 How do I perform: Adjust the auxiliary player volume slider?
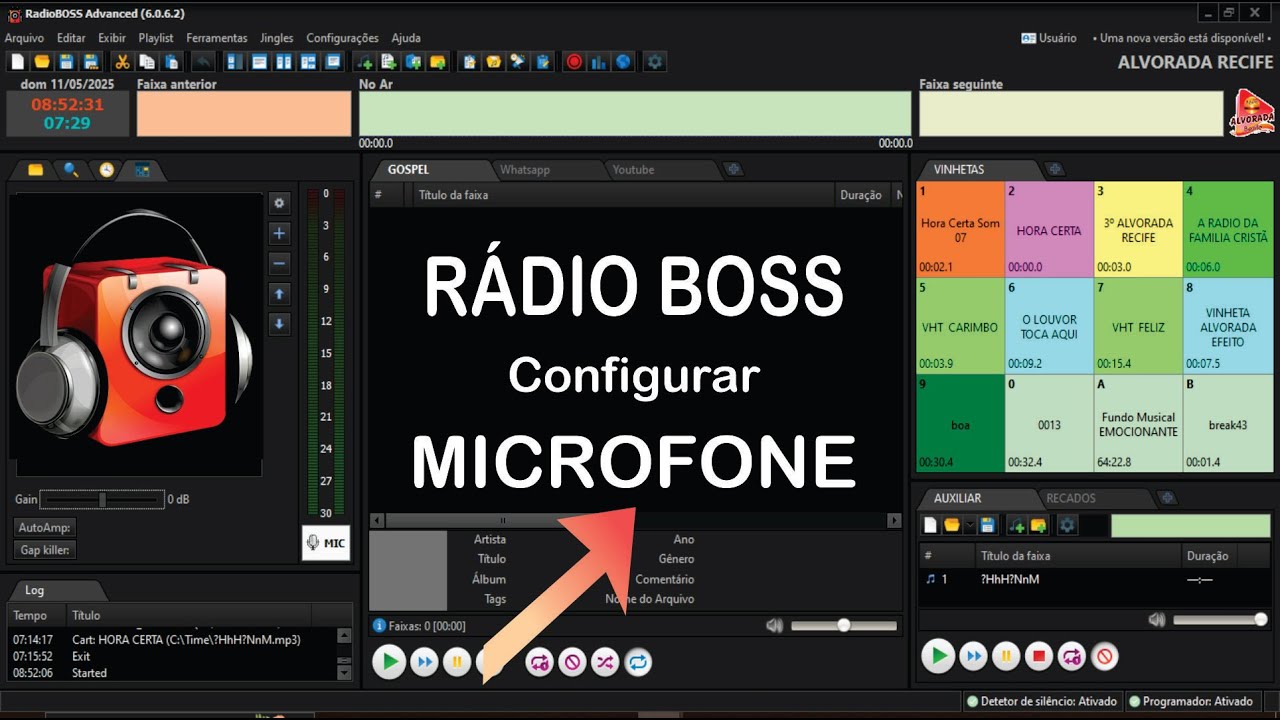(x=1220, y=620)
